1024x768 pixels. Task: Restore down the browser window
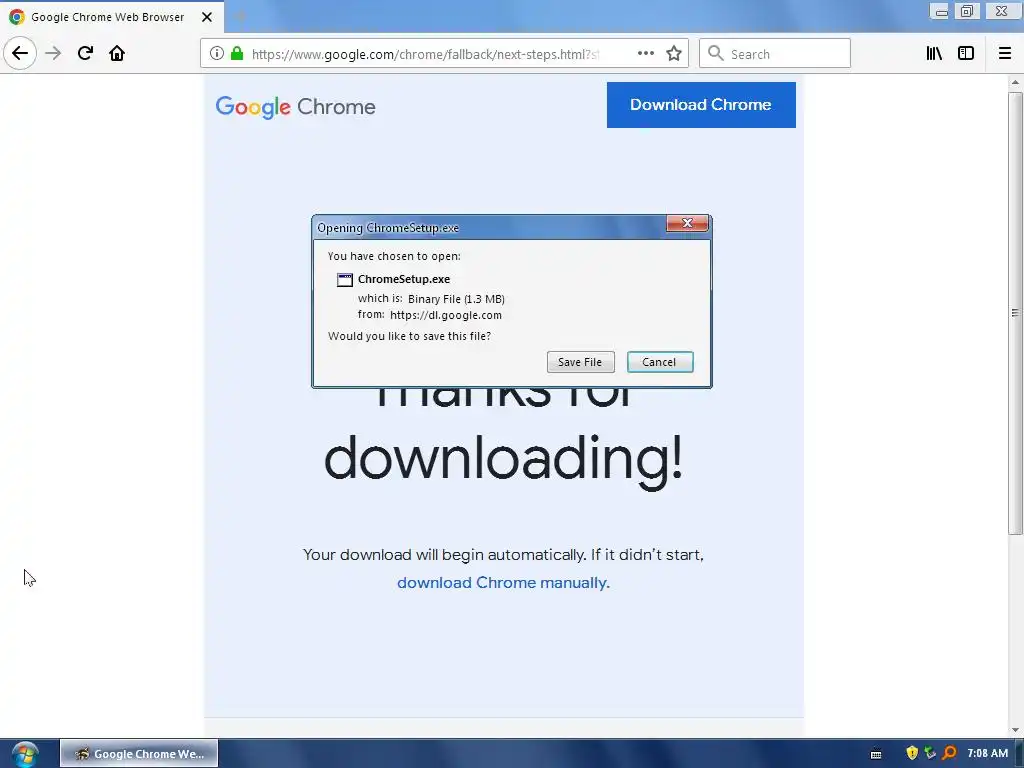tap(967, 11)
